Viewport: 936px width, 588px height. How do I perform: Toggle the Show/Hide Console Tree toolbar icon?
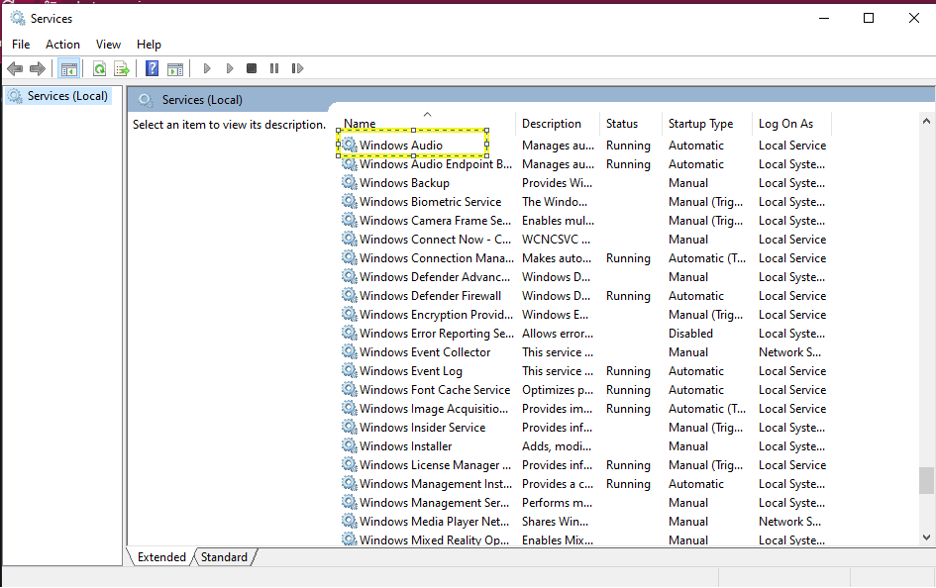coord(69,69)
